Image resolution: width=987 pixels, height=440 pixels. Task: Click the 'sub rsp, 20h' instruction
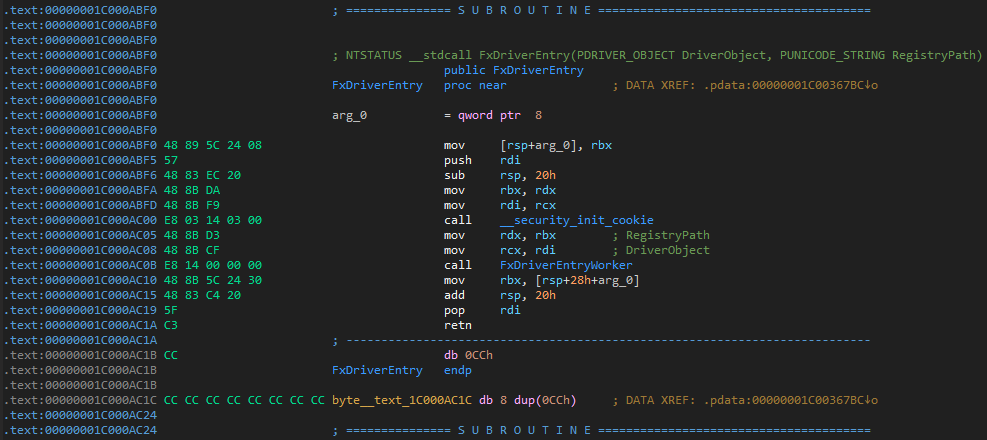point(500,176)
